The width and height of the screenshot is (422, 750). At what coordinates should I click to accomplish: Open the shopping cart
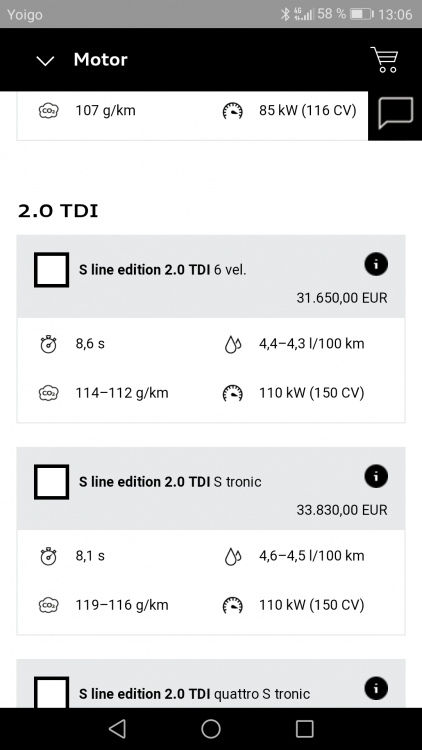coord(384,60)
